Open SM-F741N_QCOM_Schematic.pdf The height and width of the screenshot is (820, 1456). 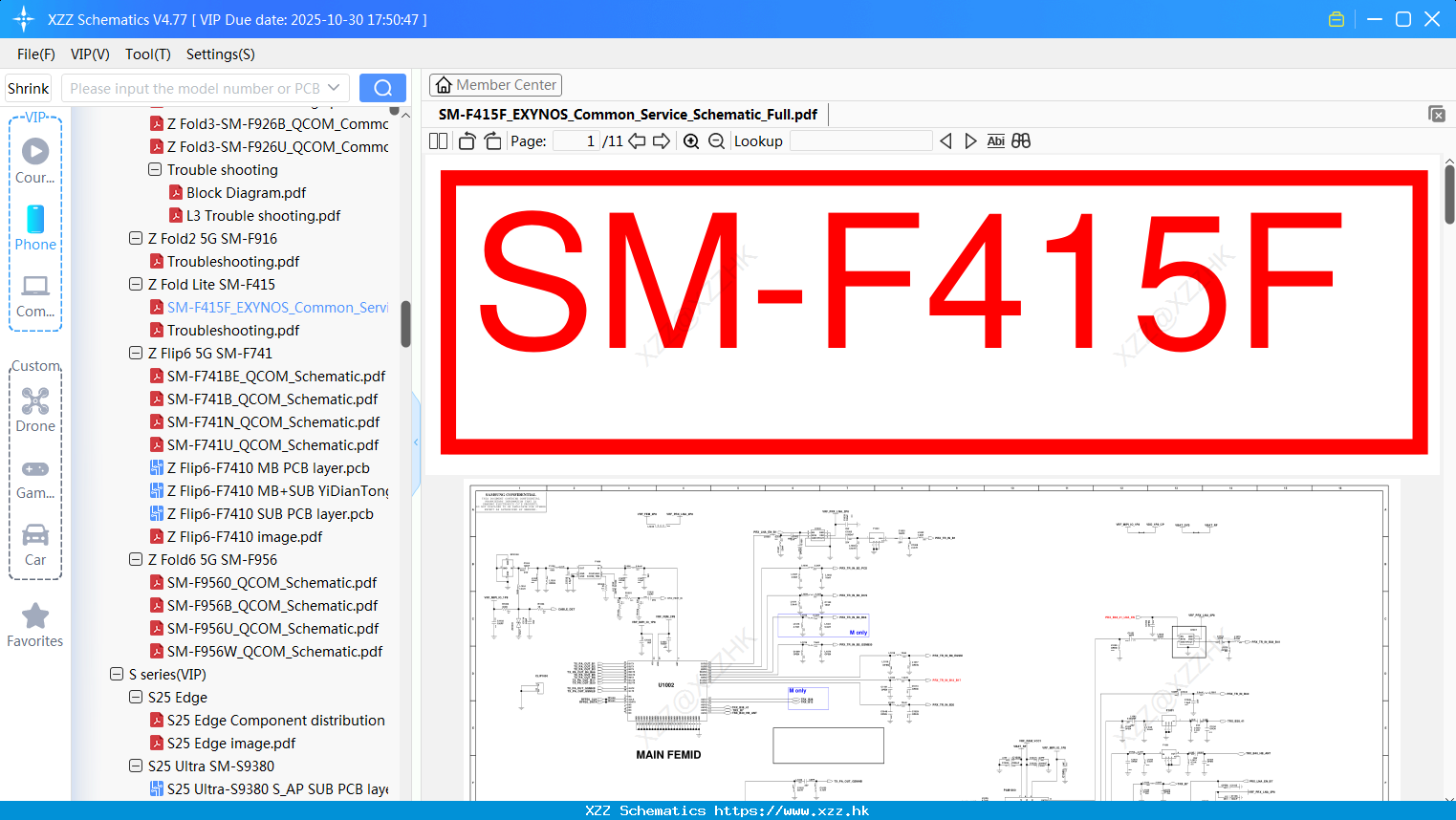point(273,422)
